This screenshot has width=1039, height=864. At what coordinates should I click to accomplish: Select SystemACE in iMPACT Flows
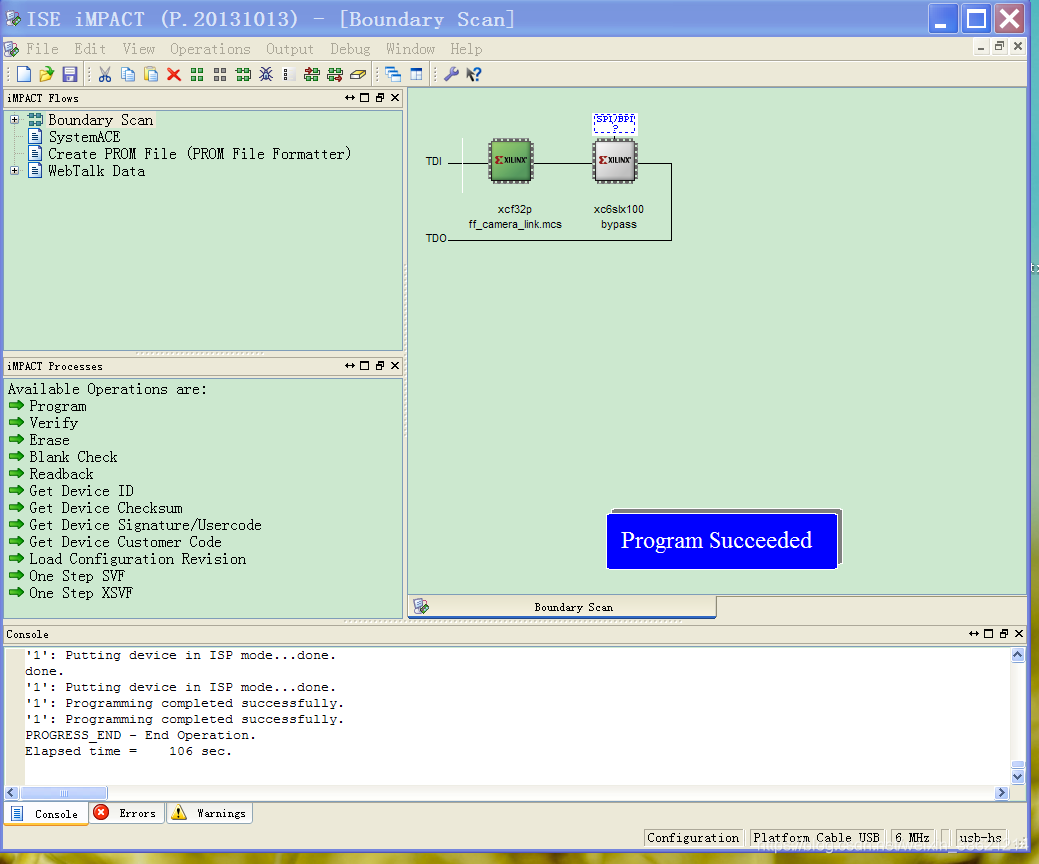click(x=84, y=137)
